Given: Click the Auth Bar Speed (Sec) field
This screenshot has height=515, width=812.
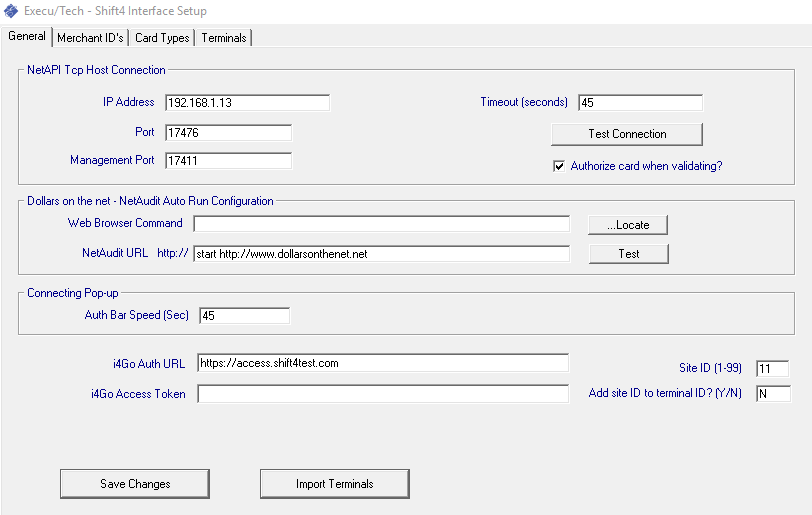Looking at the screenshot, I should pyautogui.click(x=244, y=316).
